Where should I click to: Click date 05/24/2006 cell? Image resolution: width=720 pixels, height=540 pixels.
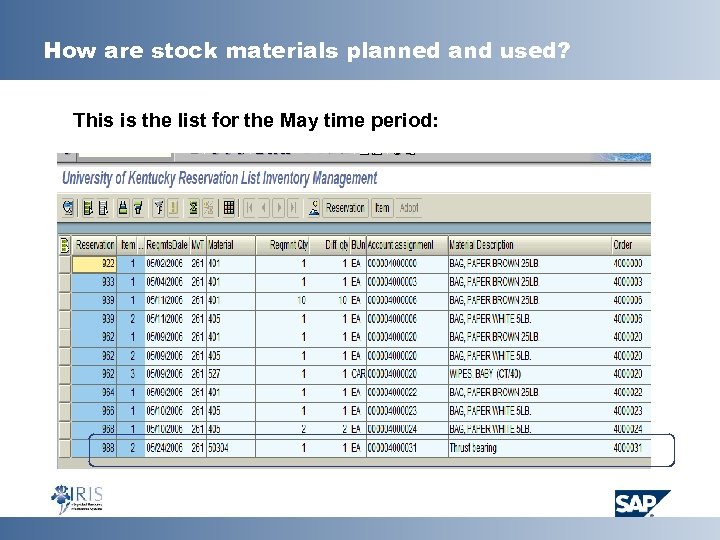tap(164, 448)
